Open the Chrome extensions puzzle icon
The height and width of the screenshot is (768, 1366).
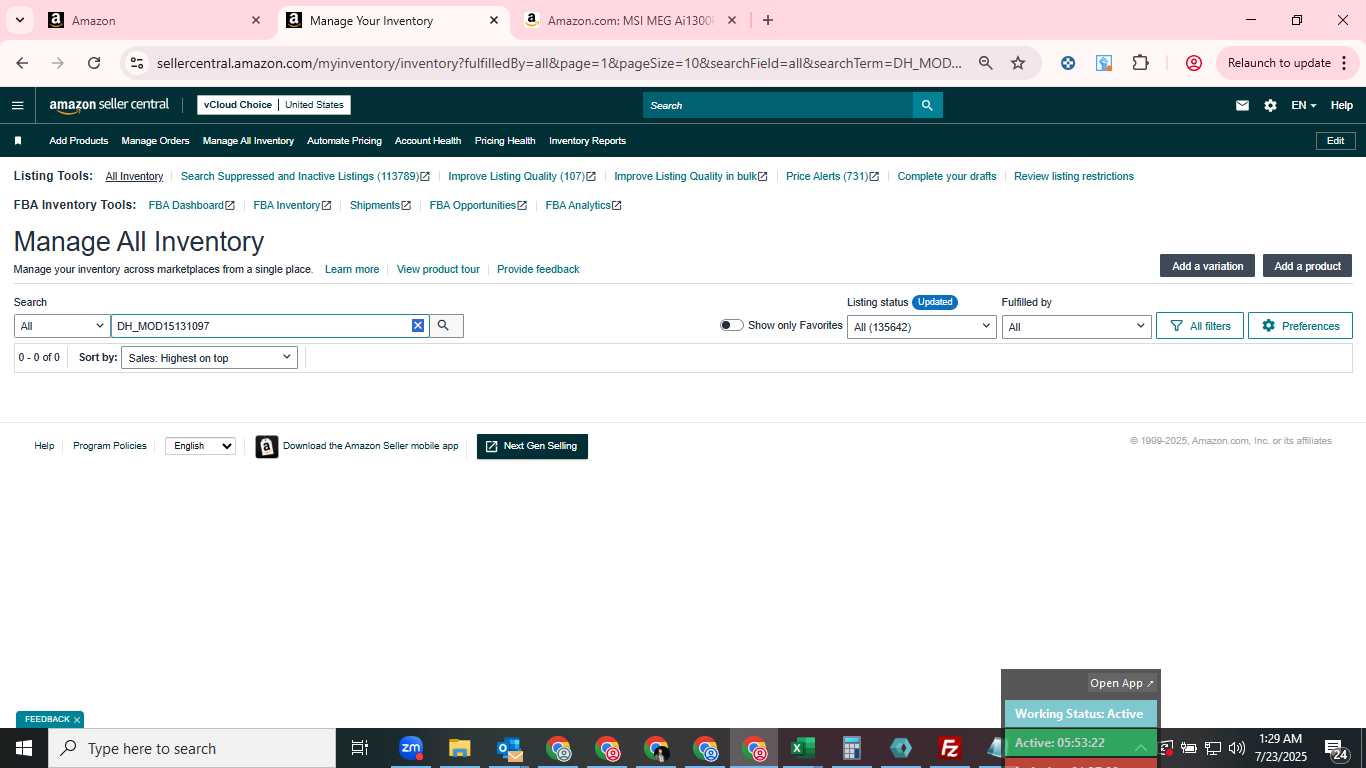(1141, 63)
